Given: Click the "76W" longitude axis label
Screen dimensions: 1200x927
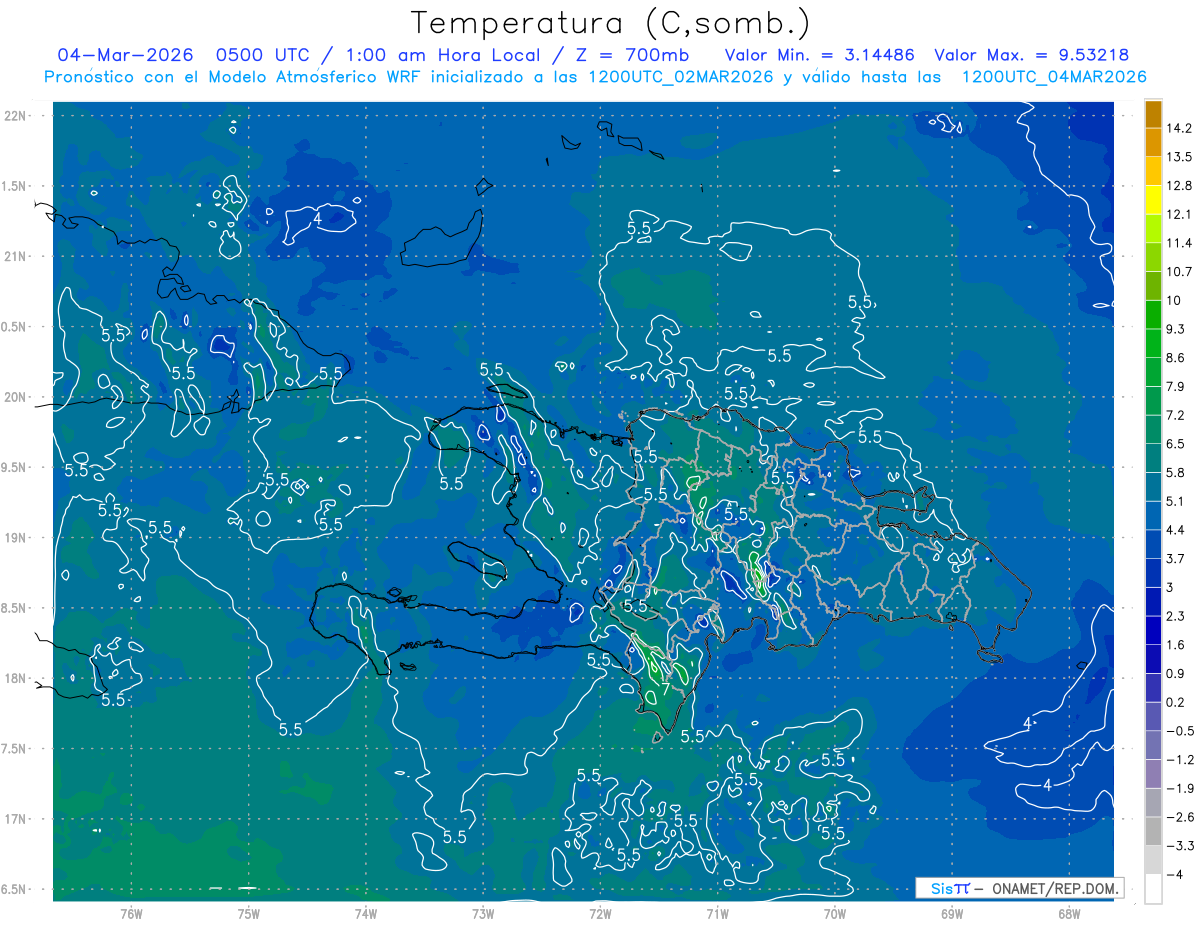Looking at the screenshot, I should coord(132,913).
